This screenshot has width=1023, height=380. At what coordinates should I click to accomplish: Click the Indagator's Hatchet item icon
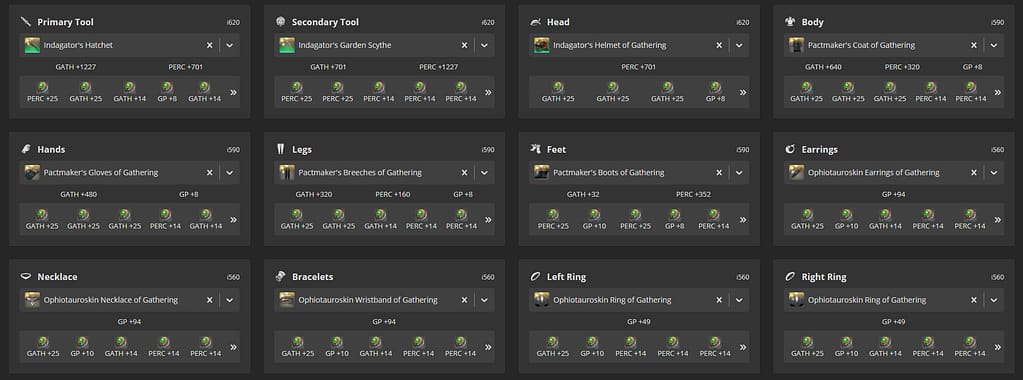tap(33, 45)
